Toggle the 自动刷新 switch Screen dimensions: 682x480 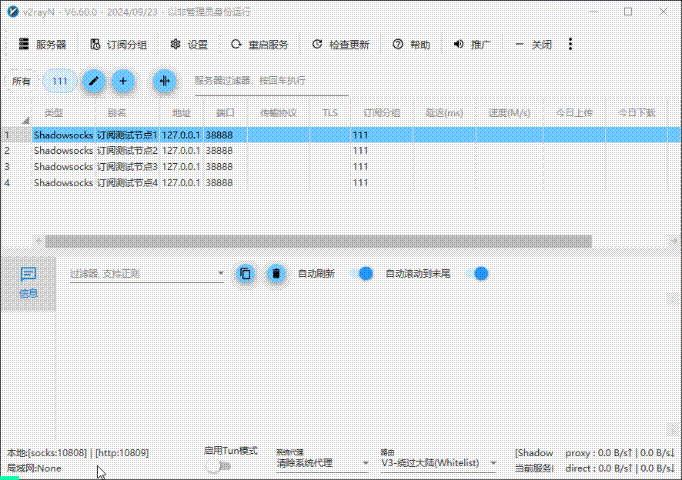[361, 273]
